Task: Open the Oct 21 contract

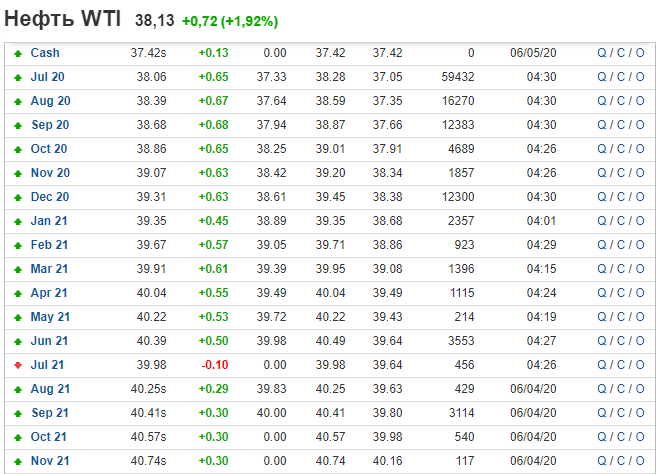Action: [x=49, y=437]
